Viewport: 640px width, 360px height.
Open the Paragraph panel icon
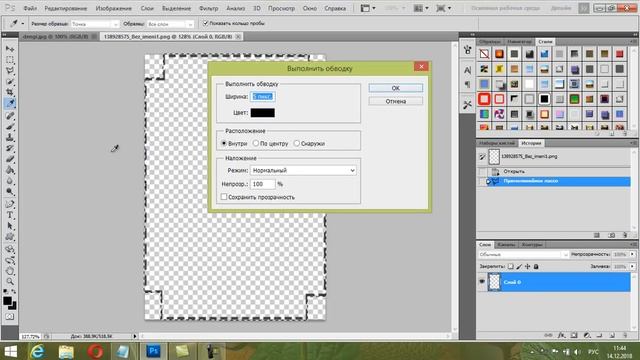click(x=467, y=84)
